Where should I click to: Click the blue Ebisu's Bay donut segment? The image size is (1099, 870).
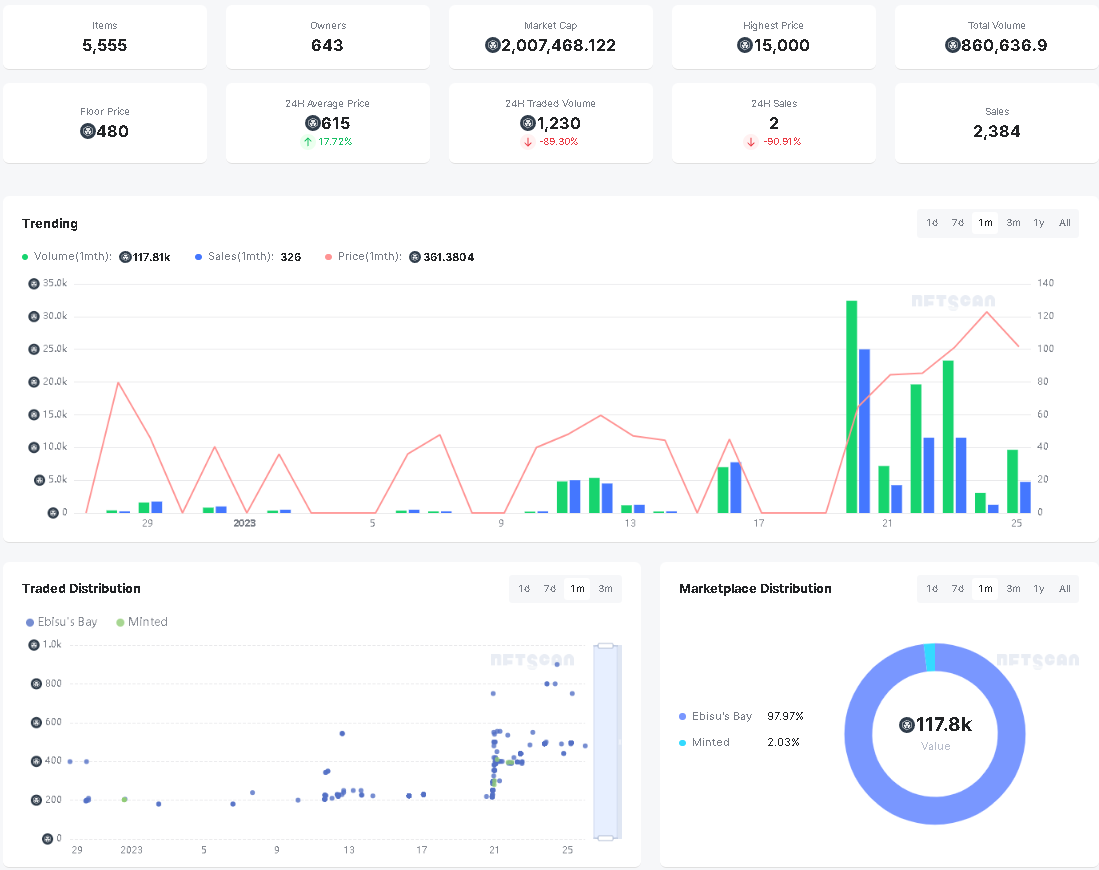(935, 810)
